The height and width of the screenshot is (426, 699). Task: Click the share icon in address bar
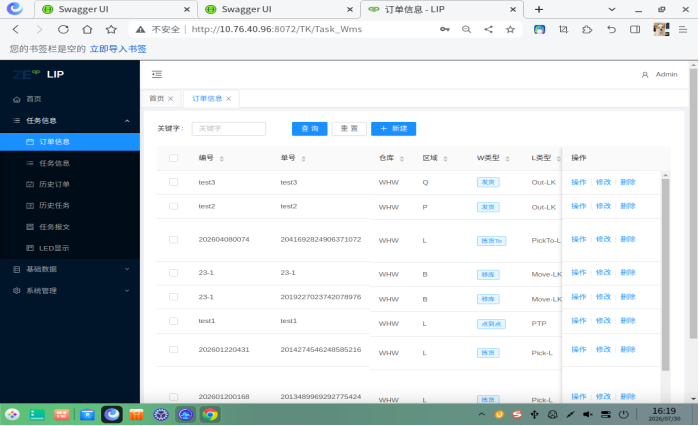(x=489, y=29)
